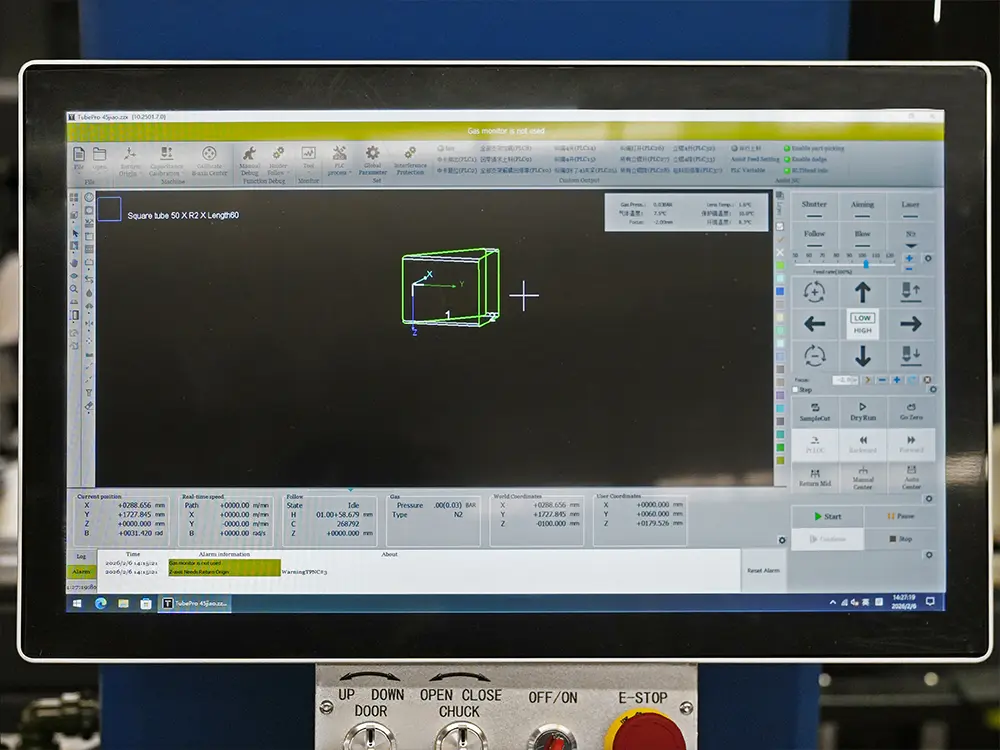Select the Return Mid icon
The image size is (1000, 750).
pos(815,478)
